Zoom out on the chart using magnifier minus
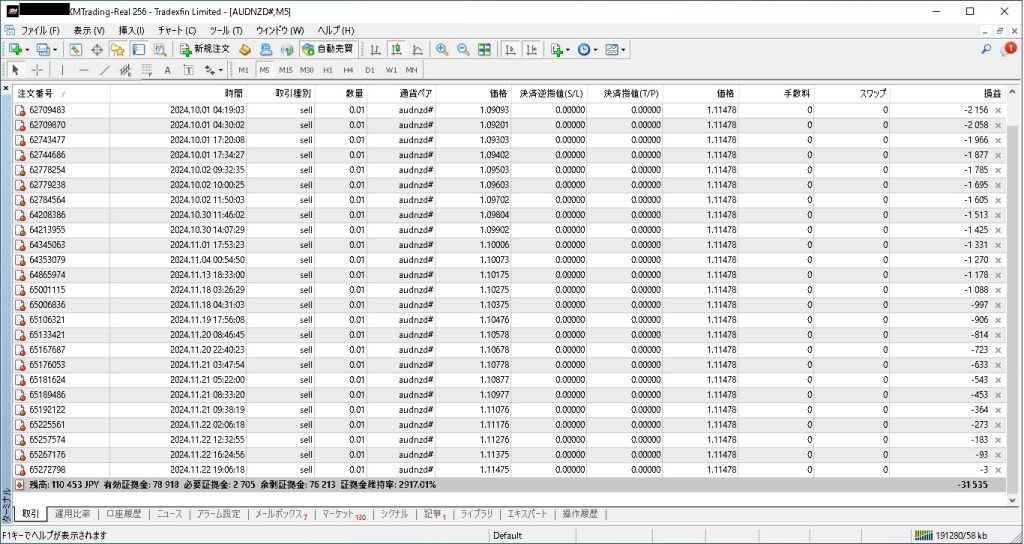The width and height of the screenshot is (1024, 544). click(x=463, y=49)
